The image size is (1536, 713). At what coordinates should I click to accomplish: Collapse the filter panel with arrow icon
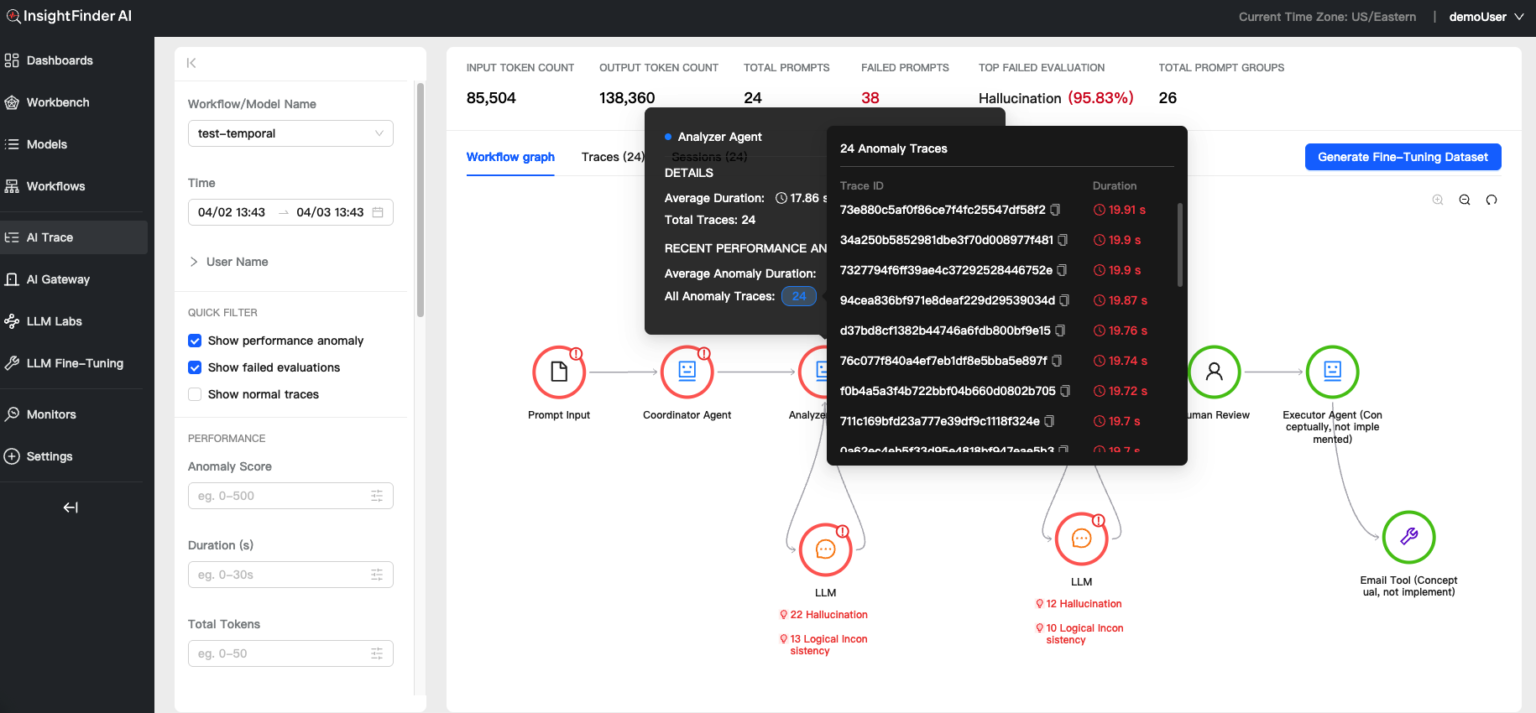tap(192, 63)
